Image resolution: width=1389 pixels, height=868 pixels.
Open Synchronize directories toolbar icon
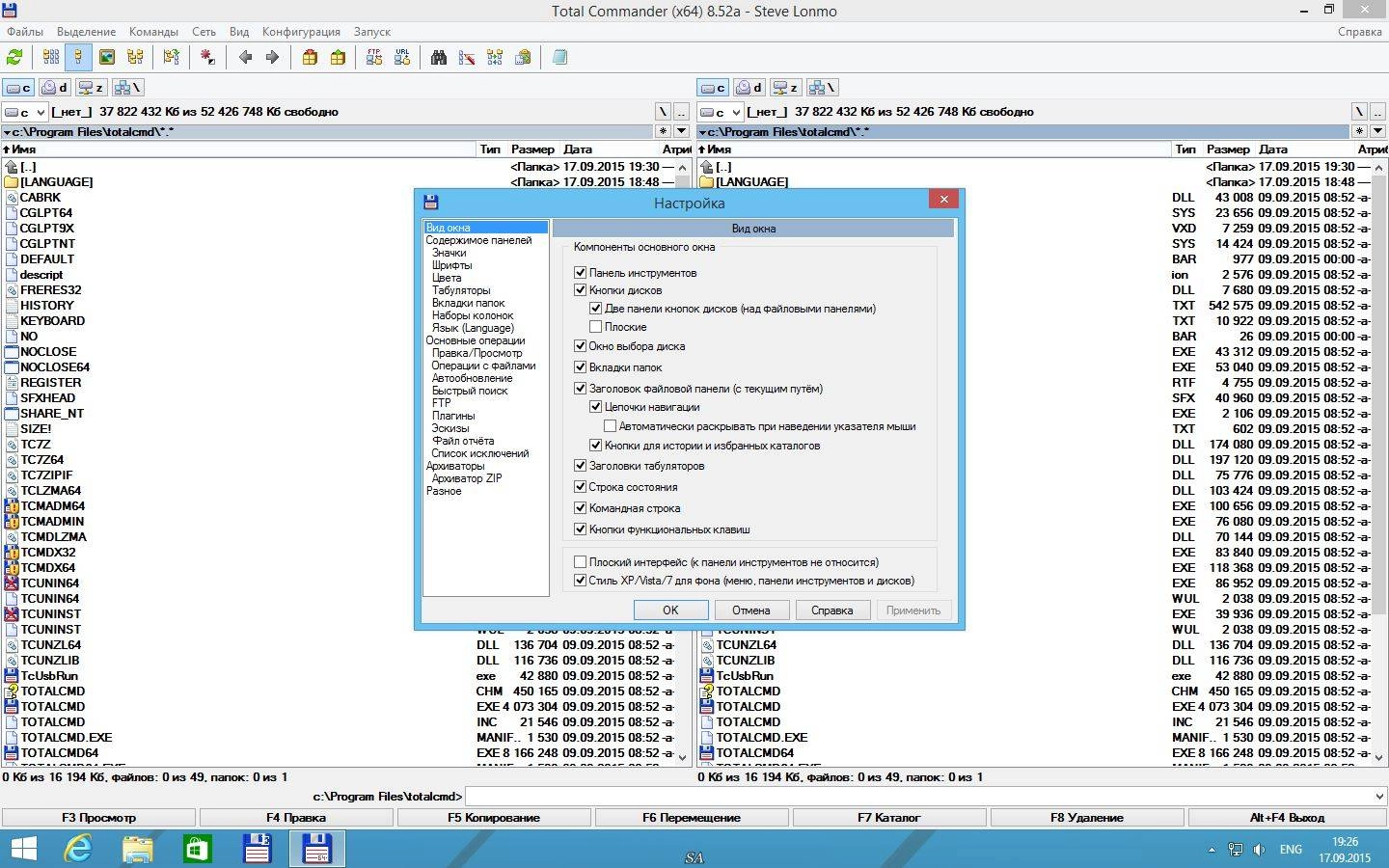[x=495, y=57]
